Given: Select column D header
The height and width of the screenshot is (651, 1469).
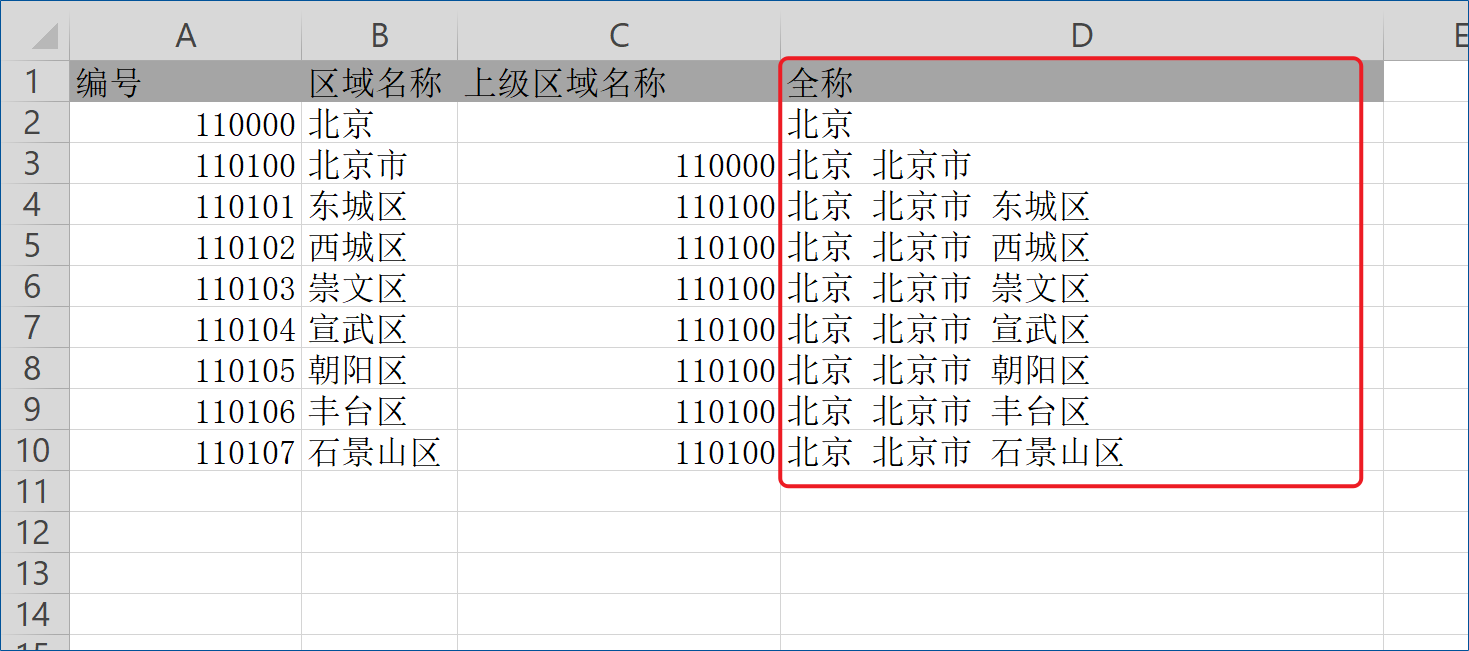Looking at the screenshot, I should tap(1082, 35).
